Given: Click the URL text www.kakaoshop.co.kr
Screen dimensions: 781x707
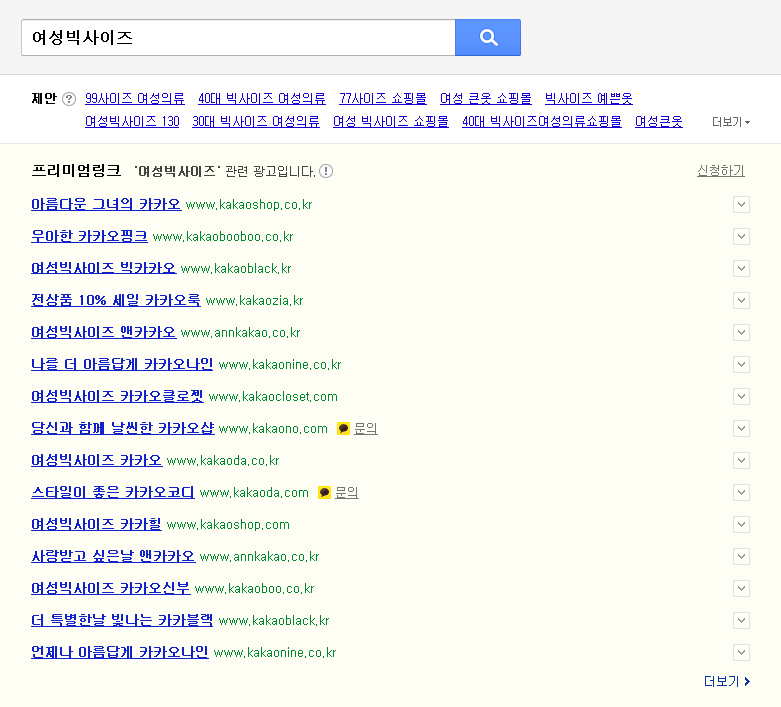Looking at the screenshot, I should click(249, 205).
